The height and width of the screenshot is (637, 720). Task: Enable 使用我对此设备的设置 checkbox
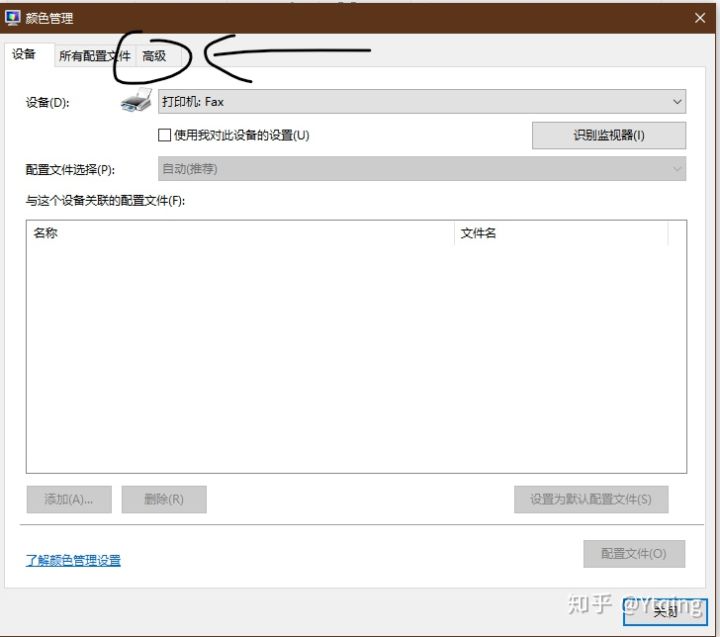point(164,135)
